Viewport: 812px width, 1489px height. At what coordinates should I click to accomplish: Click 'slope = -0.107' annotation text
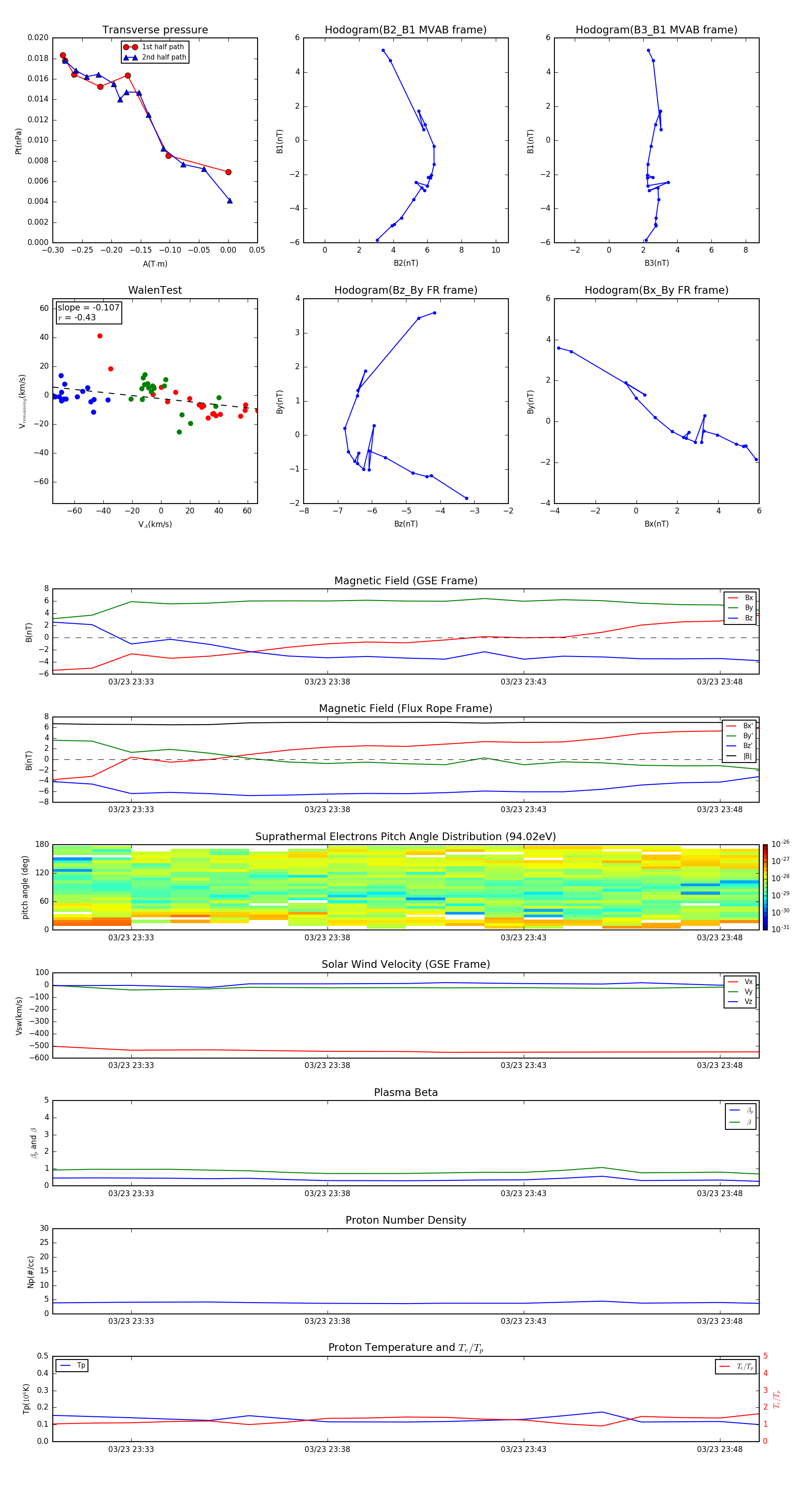click(88, 308)
